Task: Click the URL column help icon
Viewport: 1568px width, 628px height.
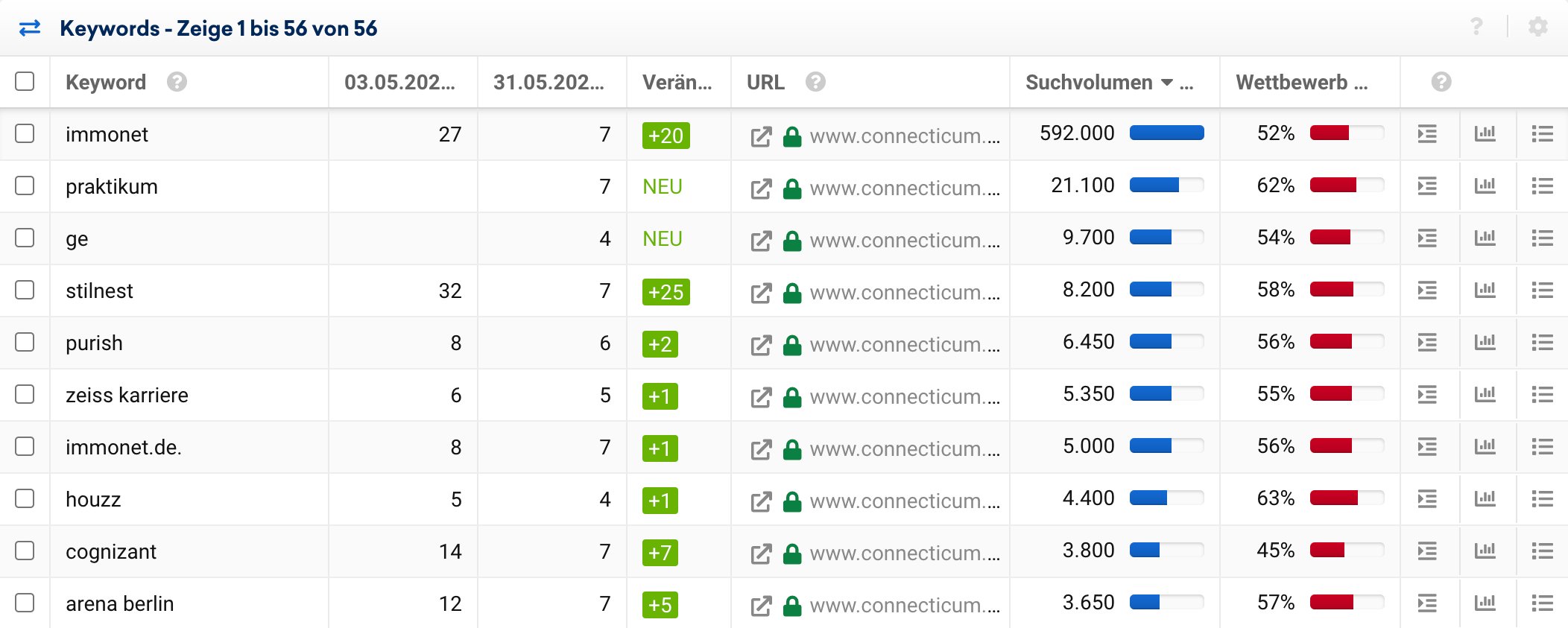Action: 815,82
